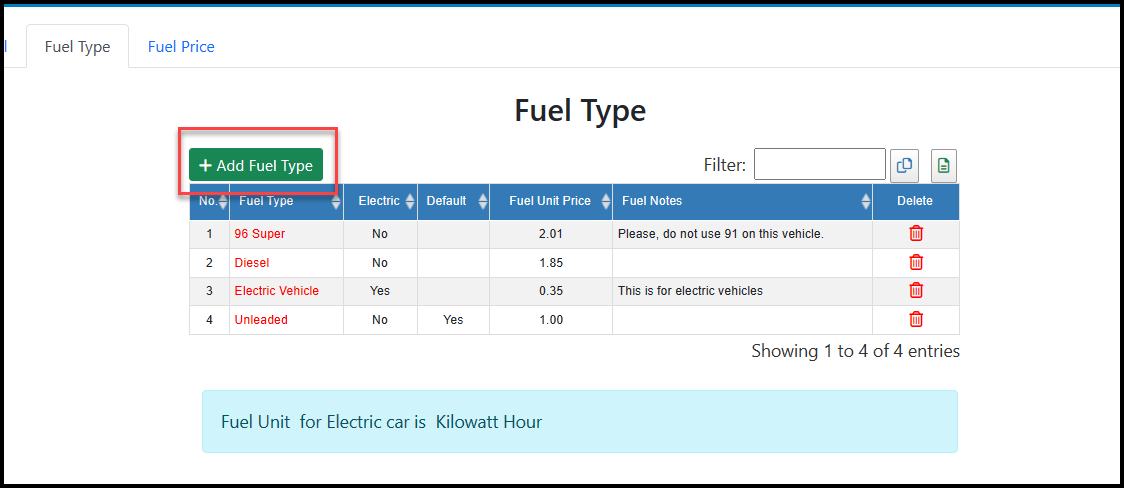Copy table data with the copy icon
1124x488 pixels.
(904, 166)
